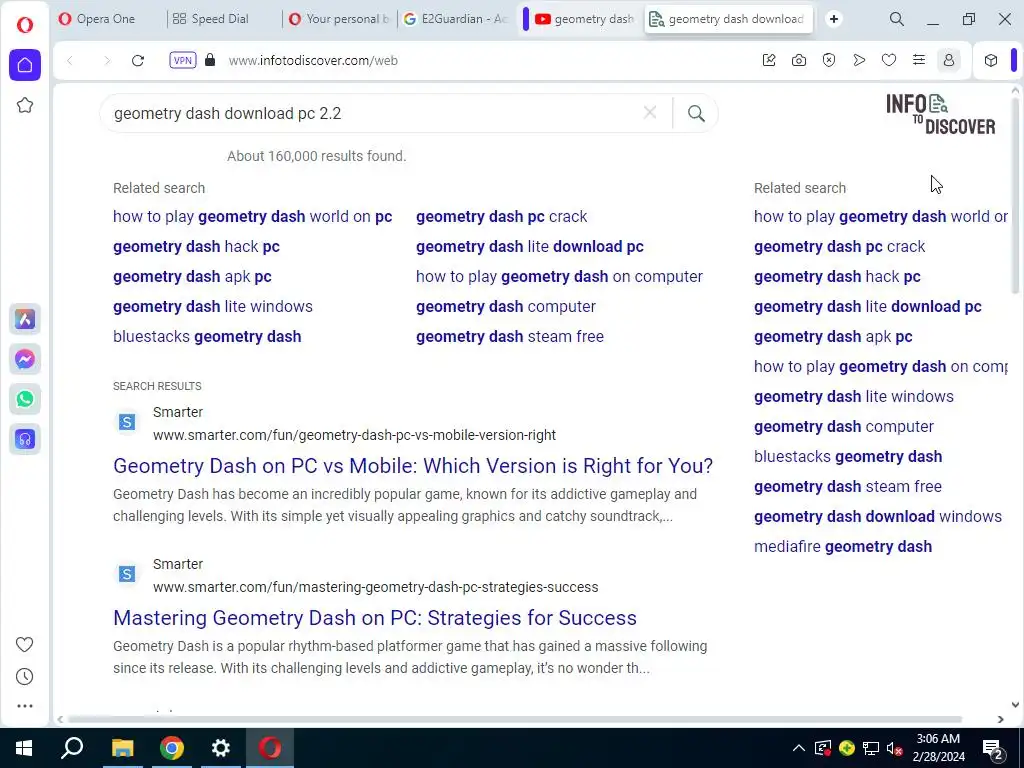Launch Chrome from the taskbar
The width and height of the screenshot is (1024, 768).
click(172, 748)
